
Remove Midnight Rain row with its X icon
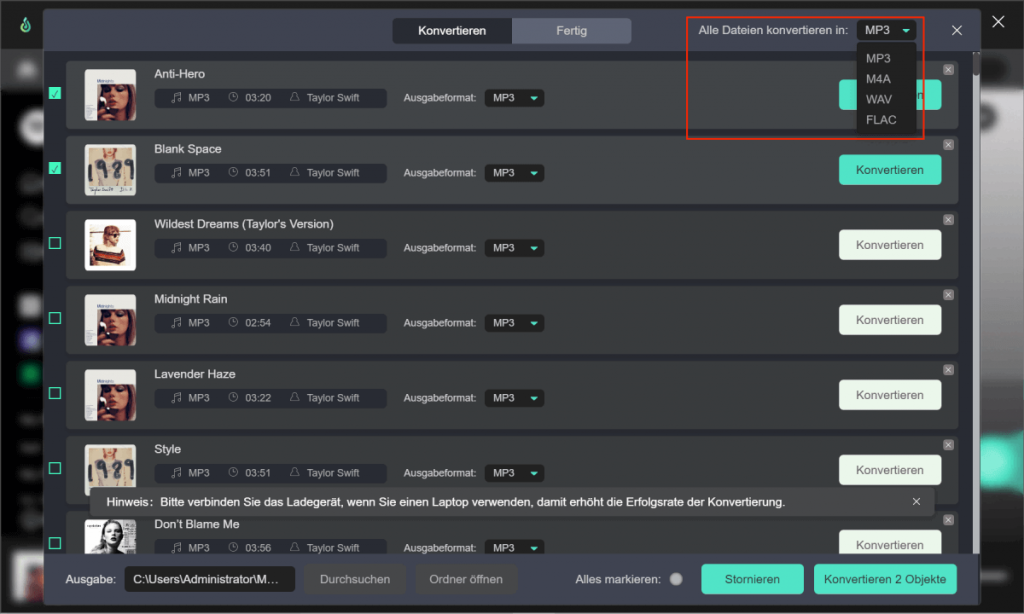pyautogui.click(x=948, y=295)
